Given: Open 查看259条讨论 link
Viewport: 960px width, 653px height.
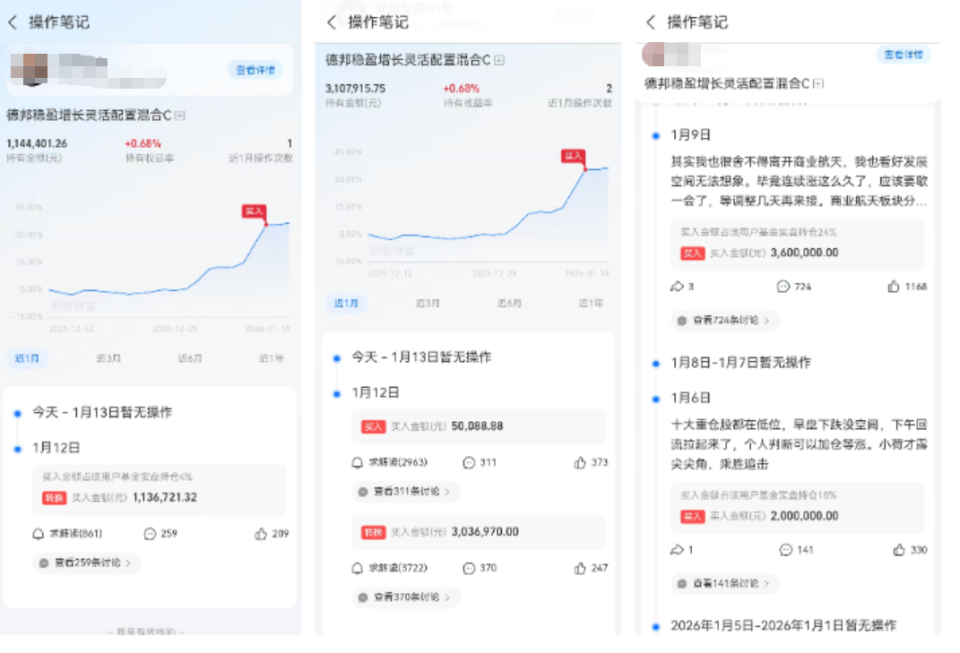Looking at the screenshot, I should (x=82, y=563).
